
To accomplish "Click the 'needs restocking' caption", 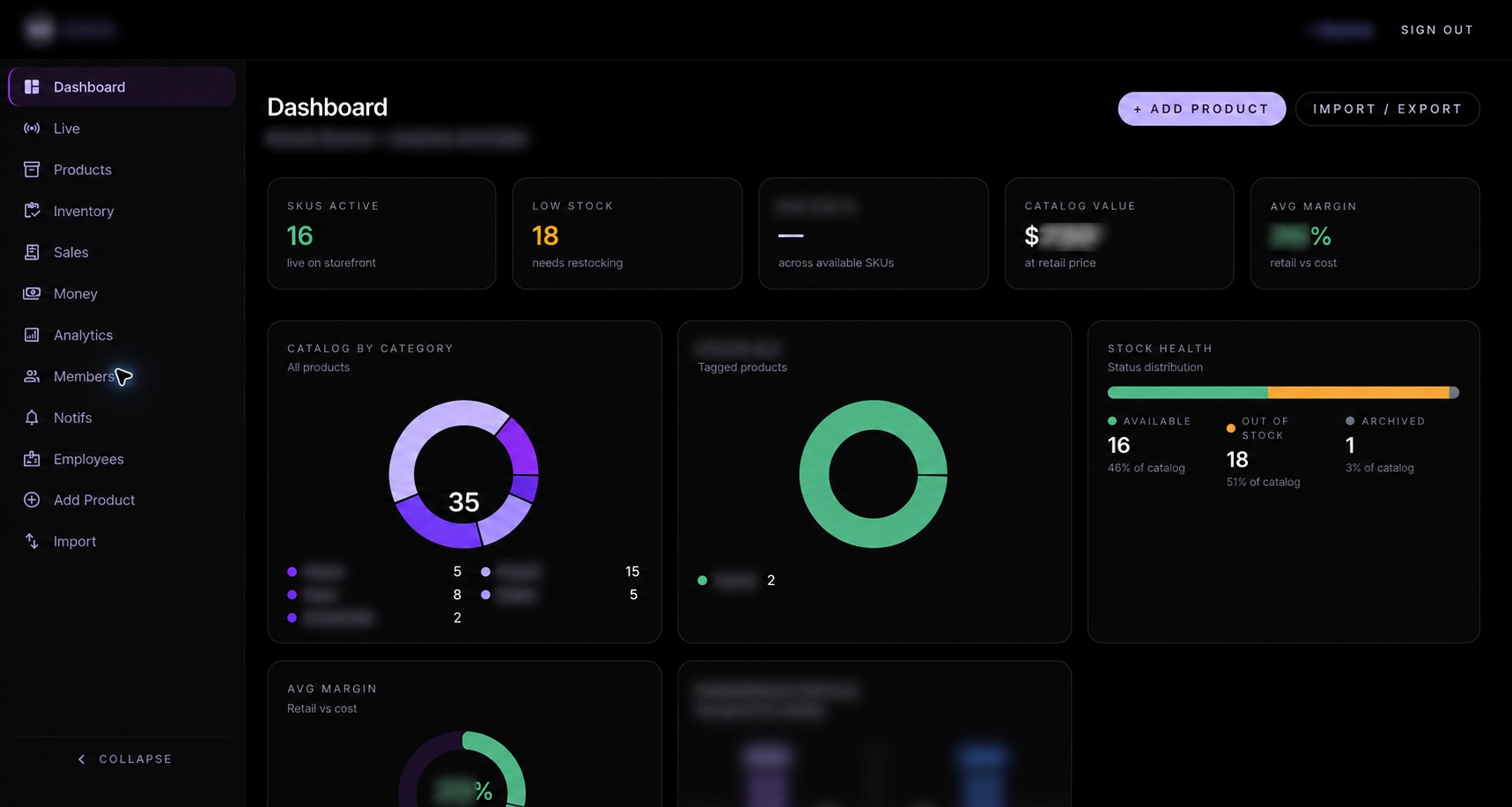I will coord(577,263).
